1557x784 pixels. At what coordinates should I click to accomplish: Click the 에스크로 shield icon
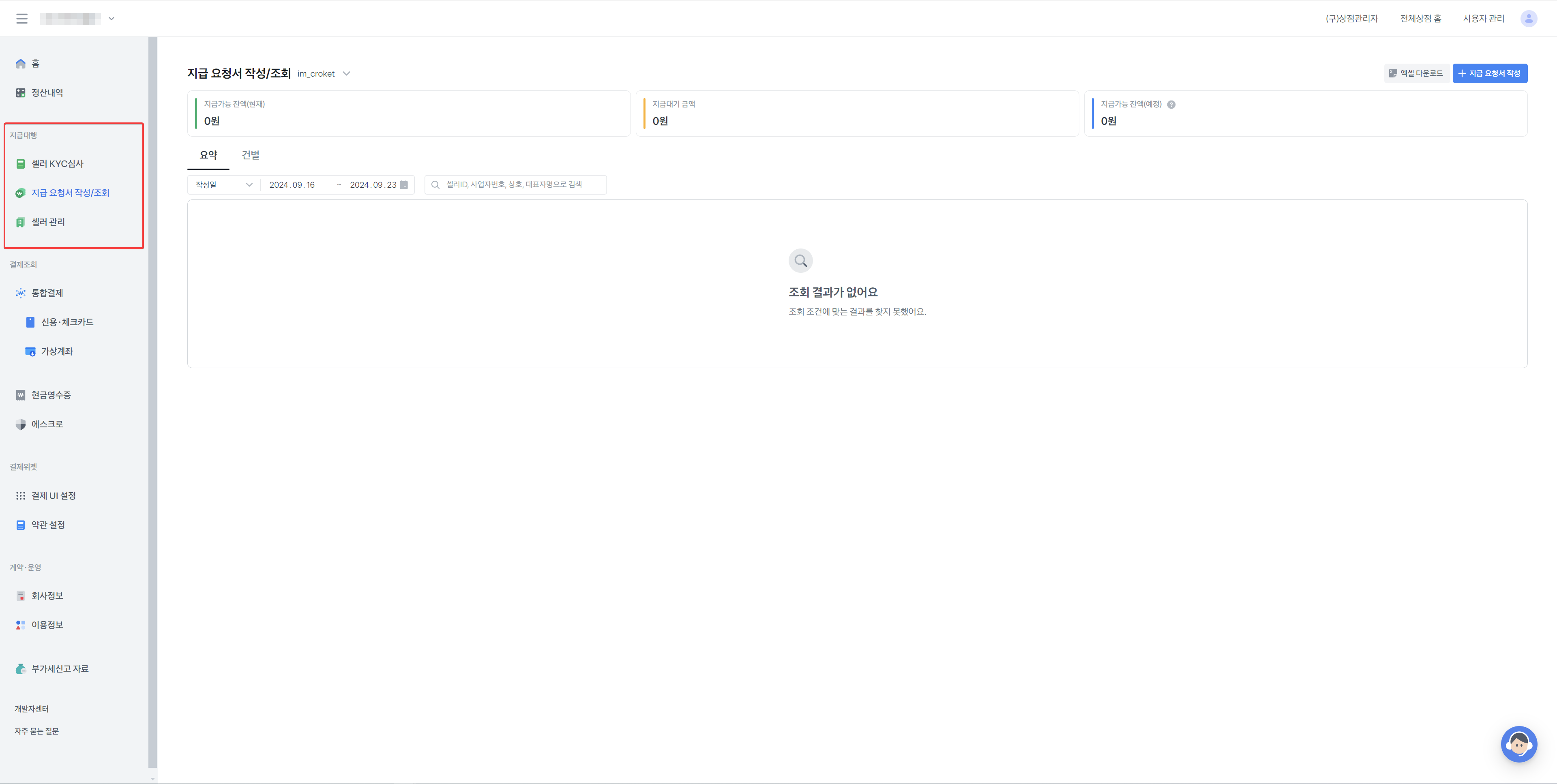click(x=21, y=424)
